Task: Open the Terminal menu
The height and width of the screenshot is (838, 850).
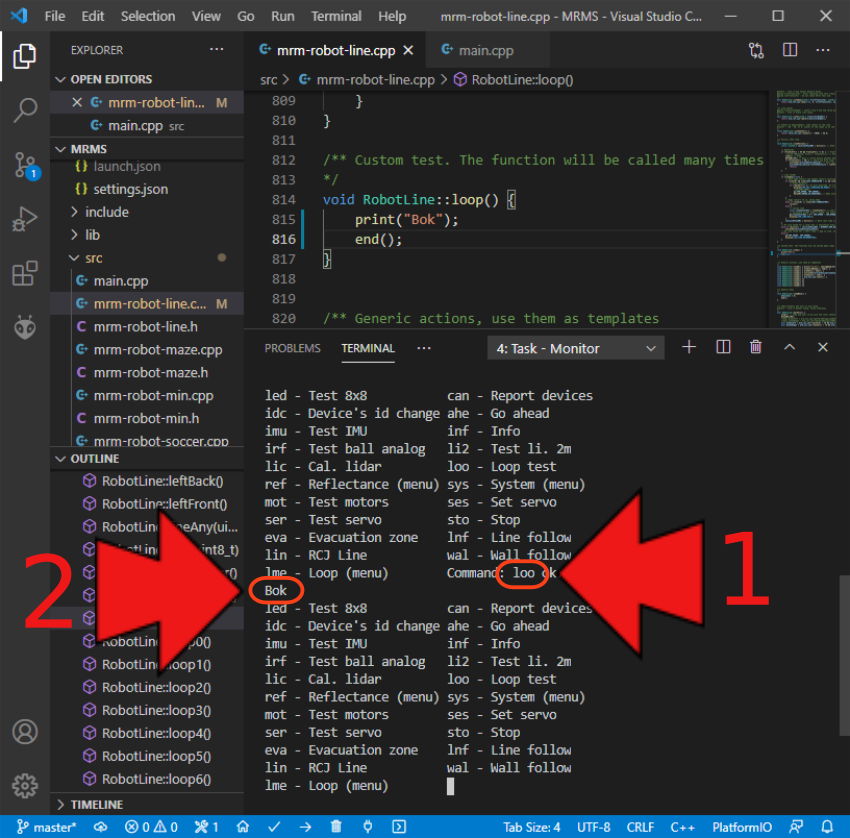Action: pyautogui.click(x=336, y=16)
